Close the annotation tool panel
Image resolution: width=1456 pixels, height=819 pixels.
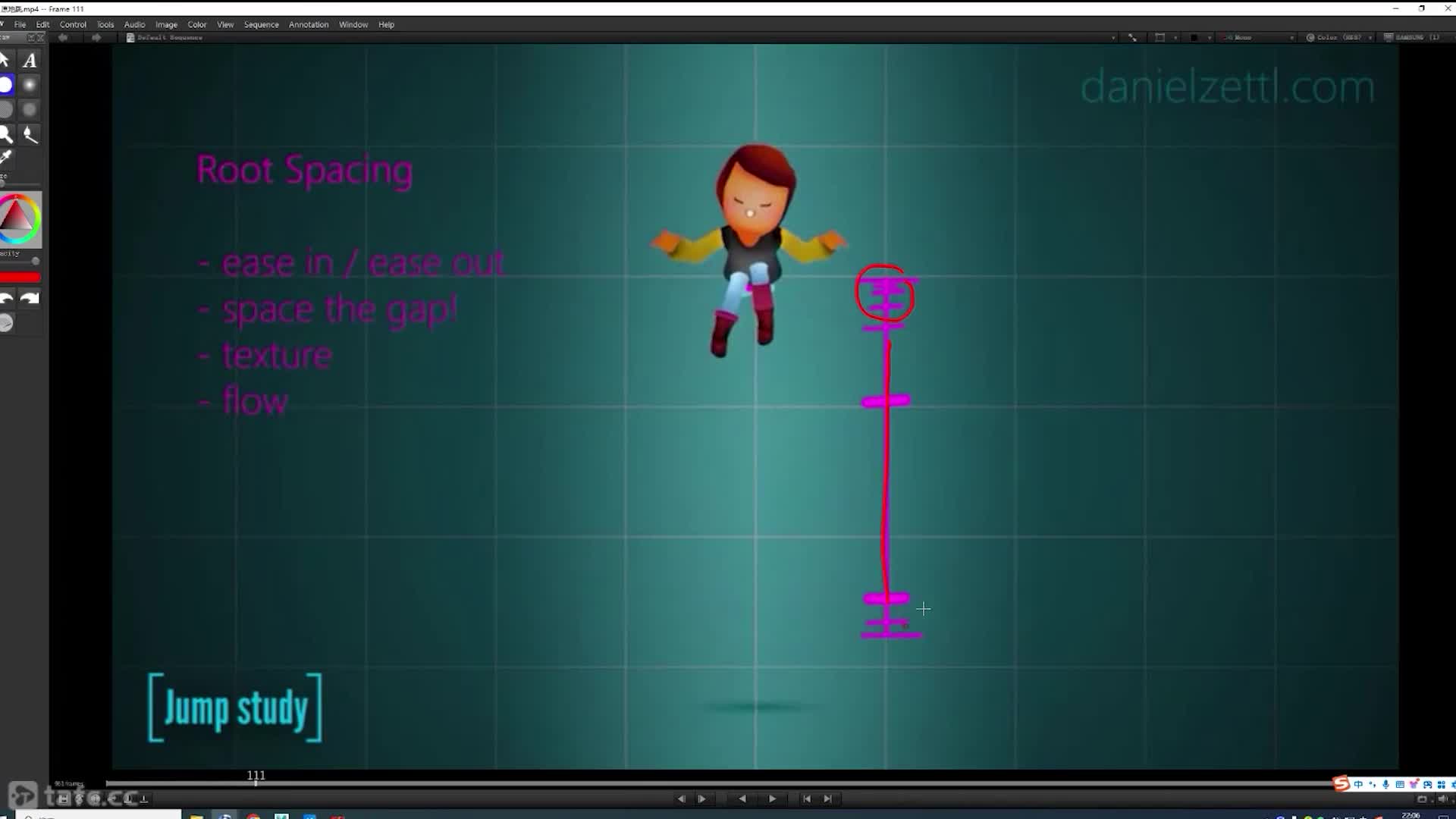click(x=40, y=37)
